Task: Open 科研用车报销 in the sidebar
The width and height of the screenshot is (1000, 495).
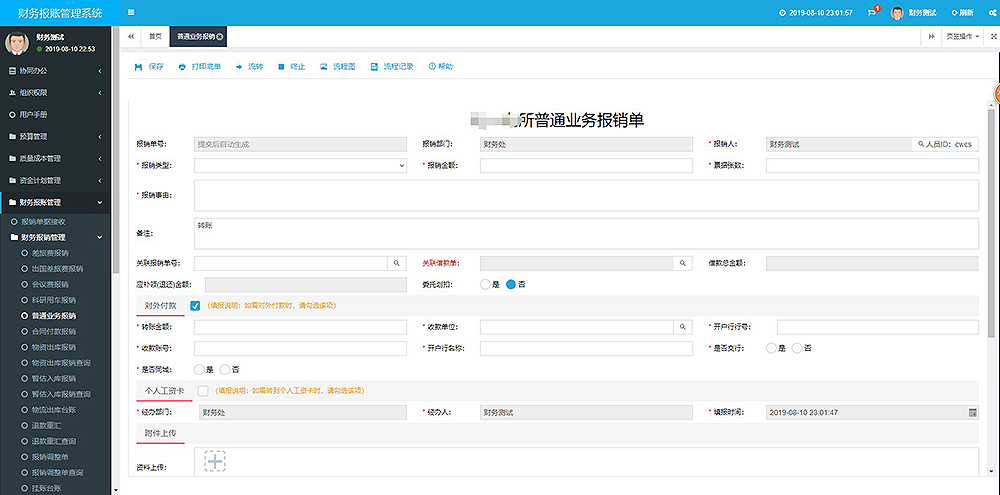Action: click(x=55, y=300)
